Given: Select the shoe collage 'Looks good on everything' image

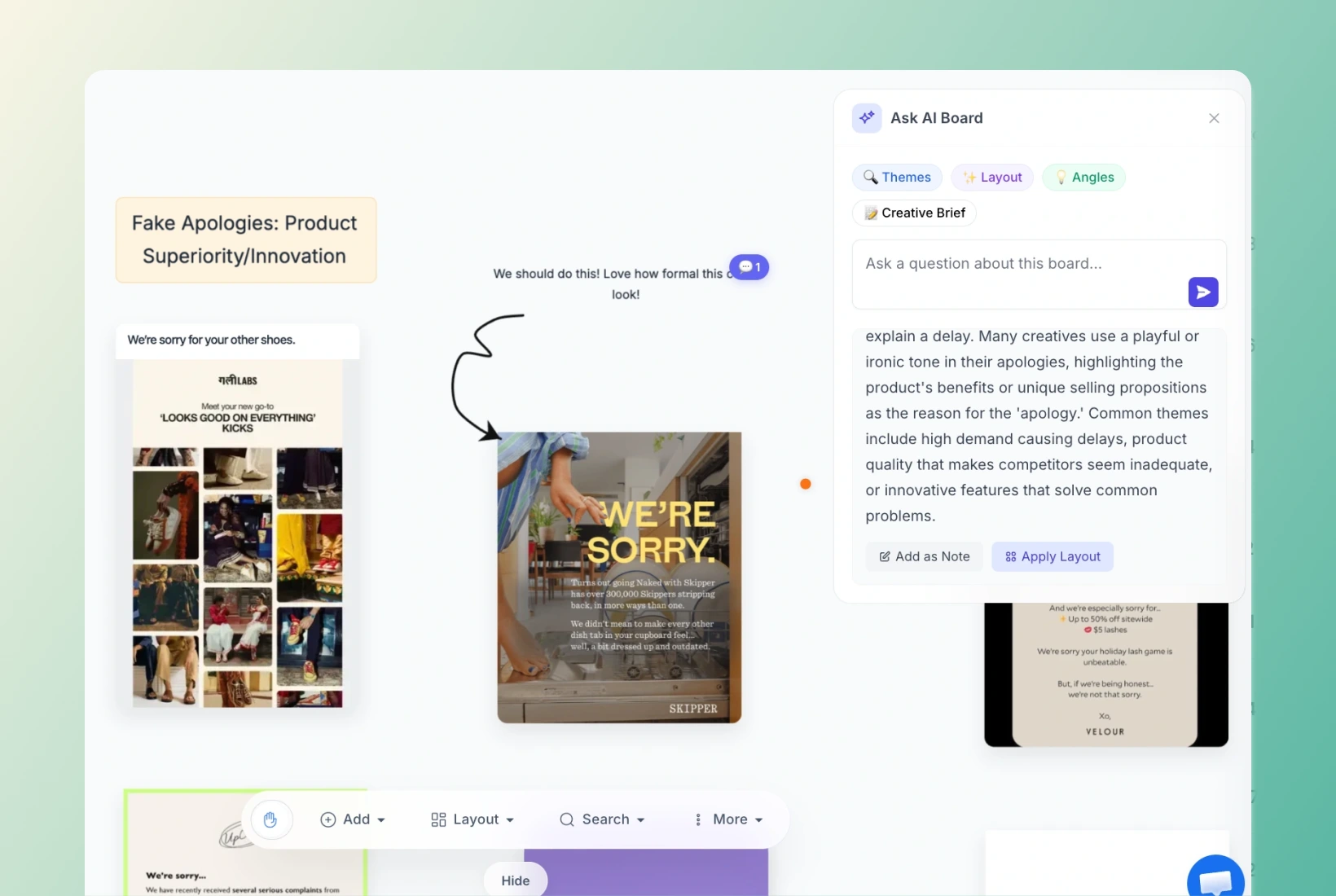Looking at the screenshot, I should [238, 534].
